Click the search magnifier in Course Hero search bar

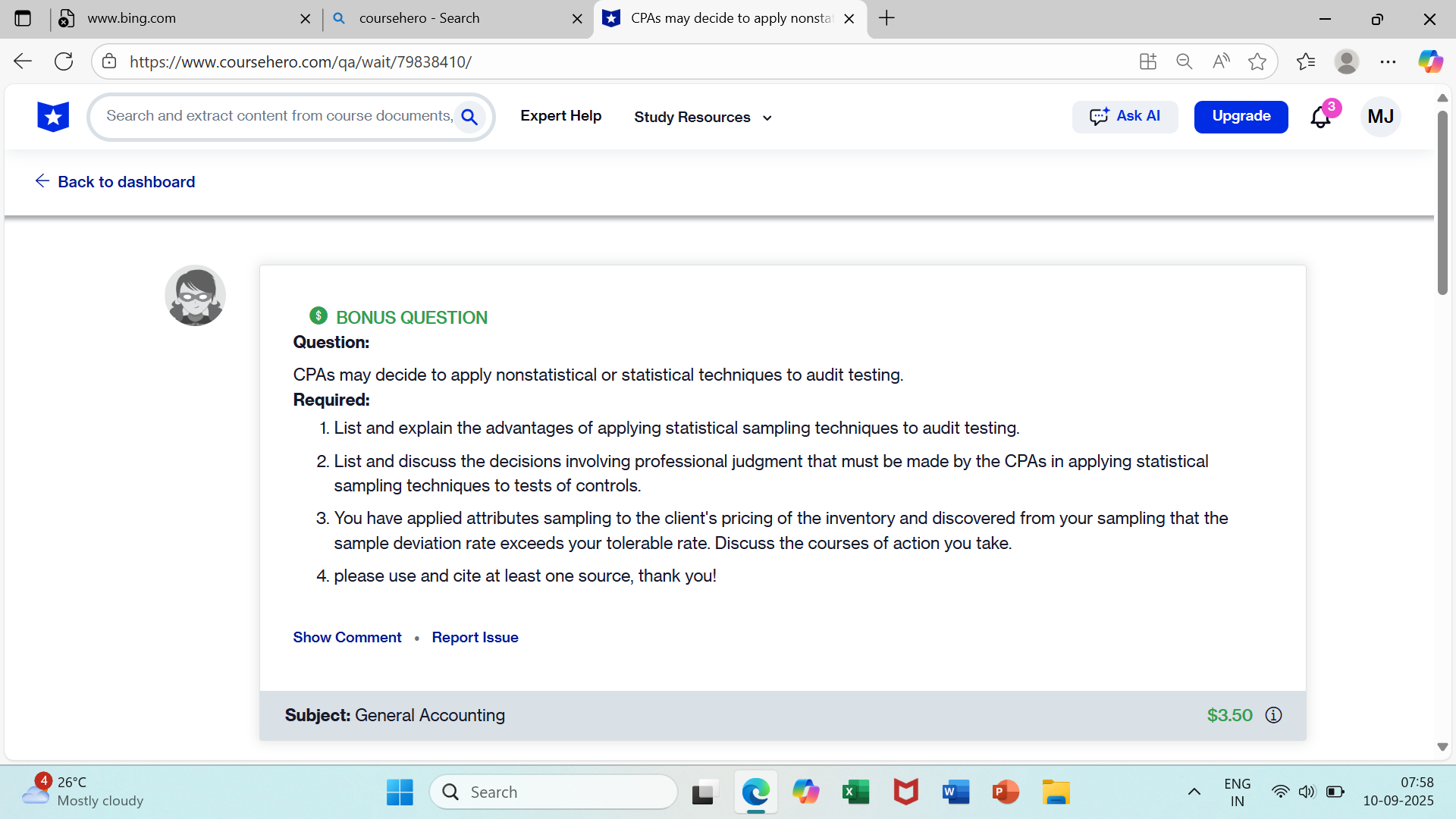coord(470,117)
